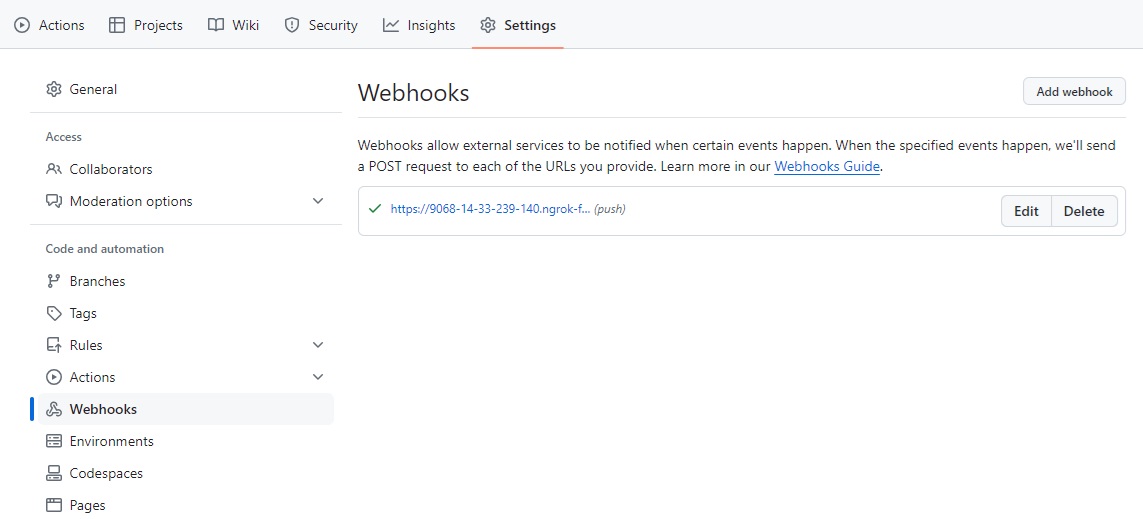The height and width of the screenshot is (519, 1143).
Task: Expand the Moderation options chevron
Action: click(318, 201)
